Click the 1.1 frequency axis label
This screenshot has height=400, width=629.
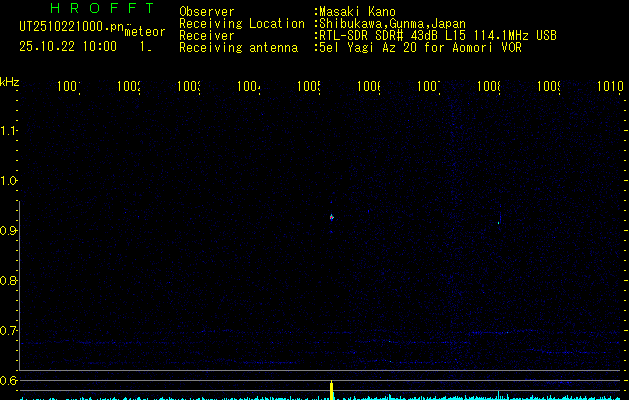click(x=8, y=130)
